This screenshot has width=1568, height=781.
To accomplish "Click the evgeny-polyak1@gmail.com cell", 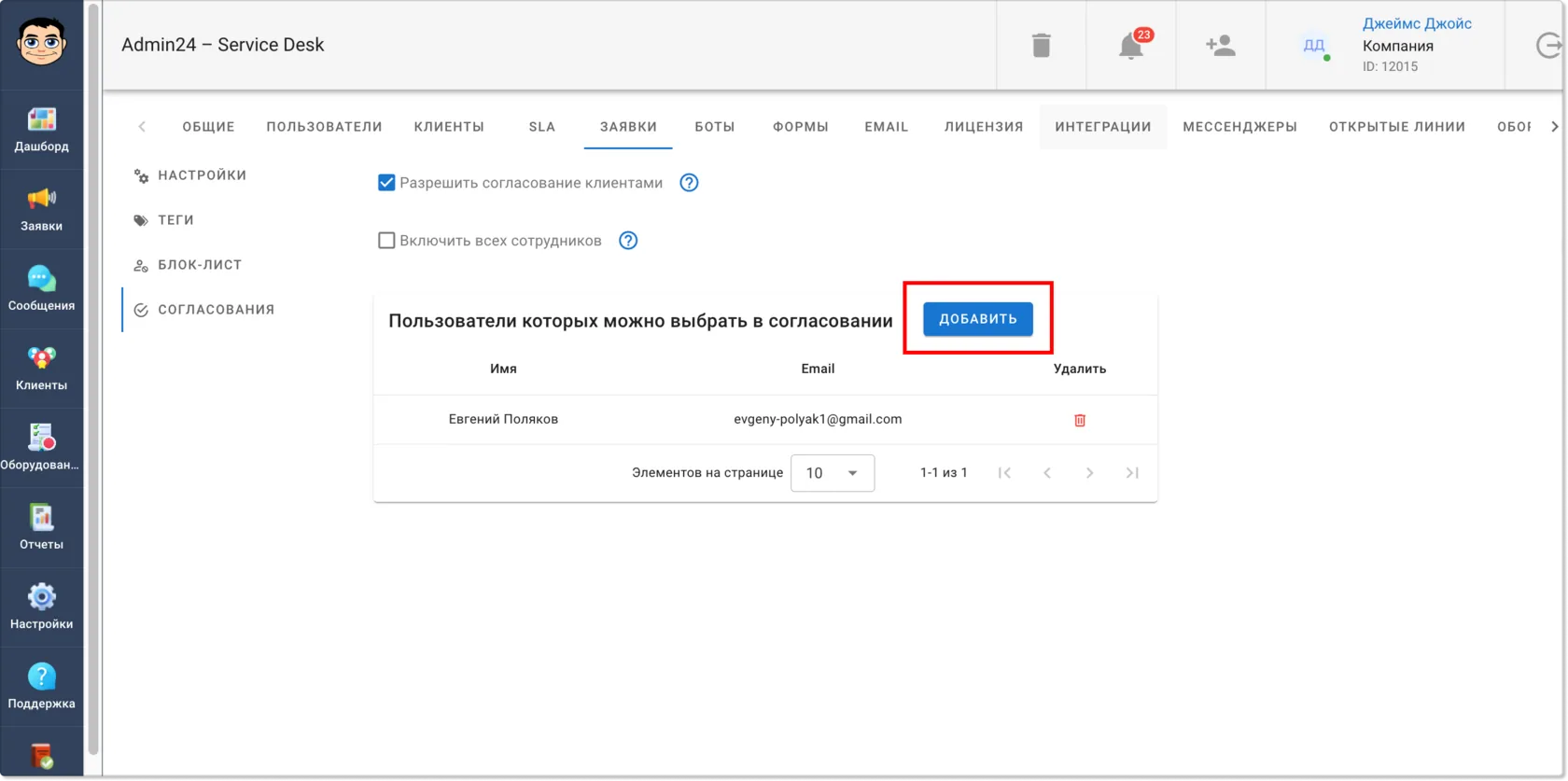I will (x=818, y=419).
